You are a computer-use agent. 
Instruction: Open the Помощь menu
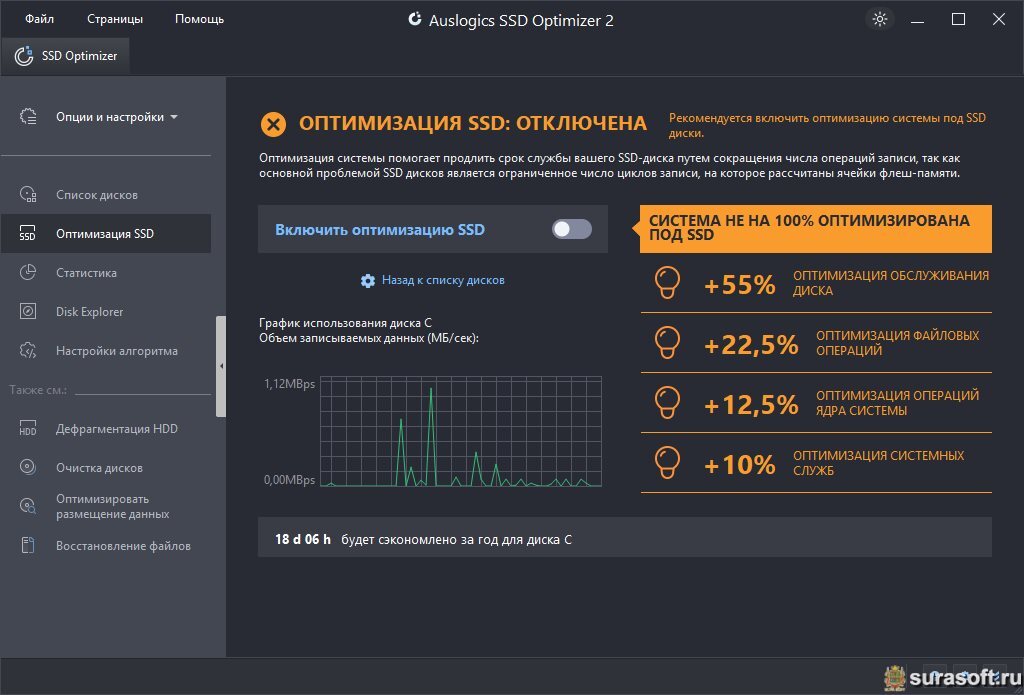199,19
